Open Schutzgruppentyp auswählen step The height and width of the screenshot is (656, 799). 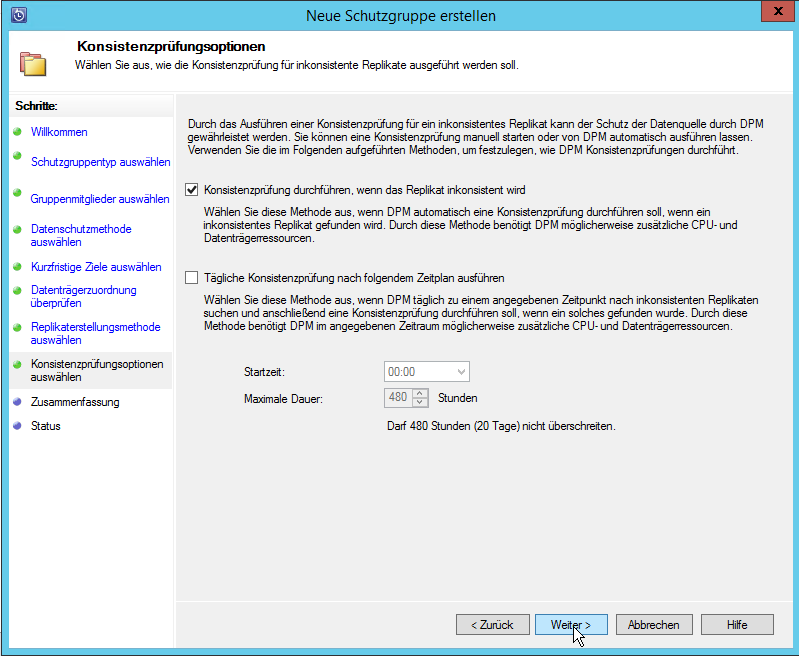(100, 162)
